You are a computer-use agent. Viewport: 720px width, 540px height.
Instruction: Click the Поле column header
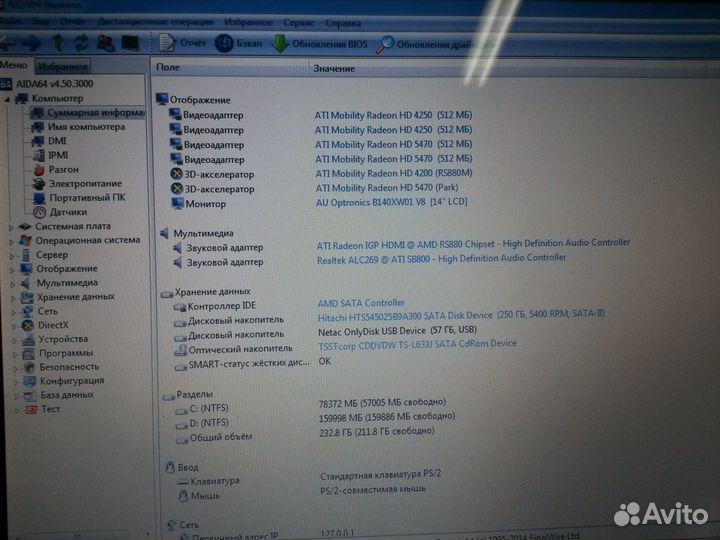click(230, 68)
